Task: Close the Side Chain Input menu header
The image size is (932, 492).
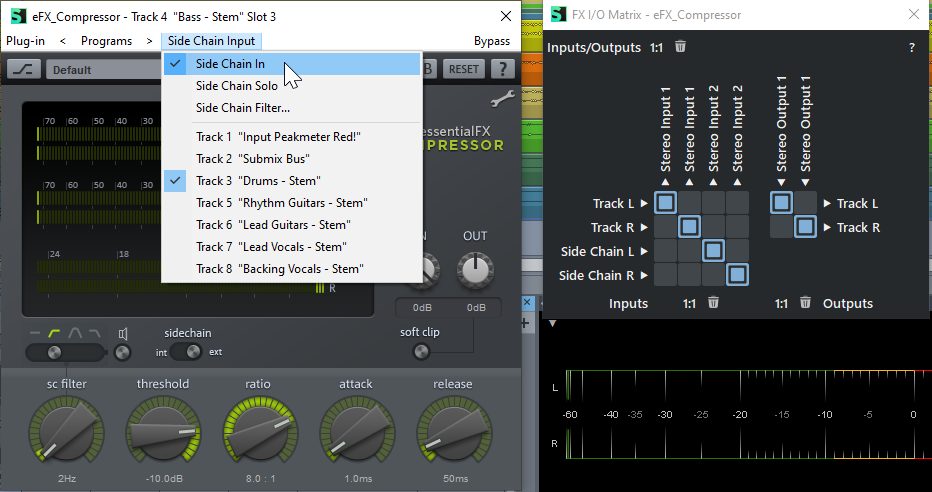Action: point(211,41)
